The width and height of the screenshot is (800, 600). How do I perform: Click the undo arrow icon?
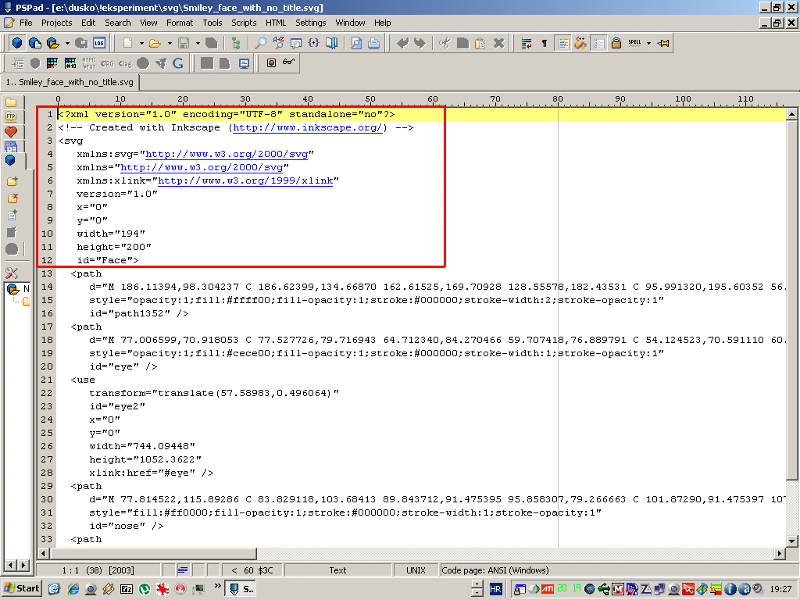tap(403, 43)
